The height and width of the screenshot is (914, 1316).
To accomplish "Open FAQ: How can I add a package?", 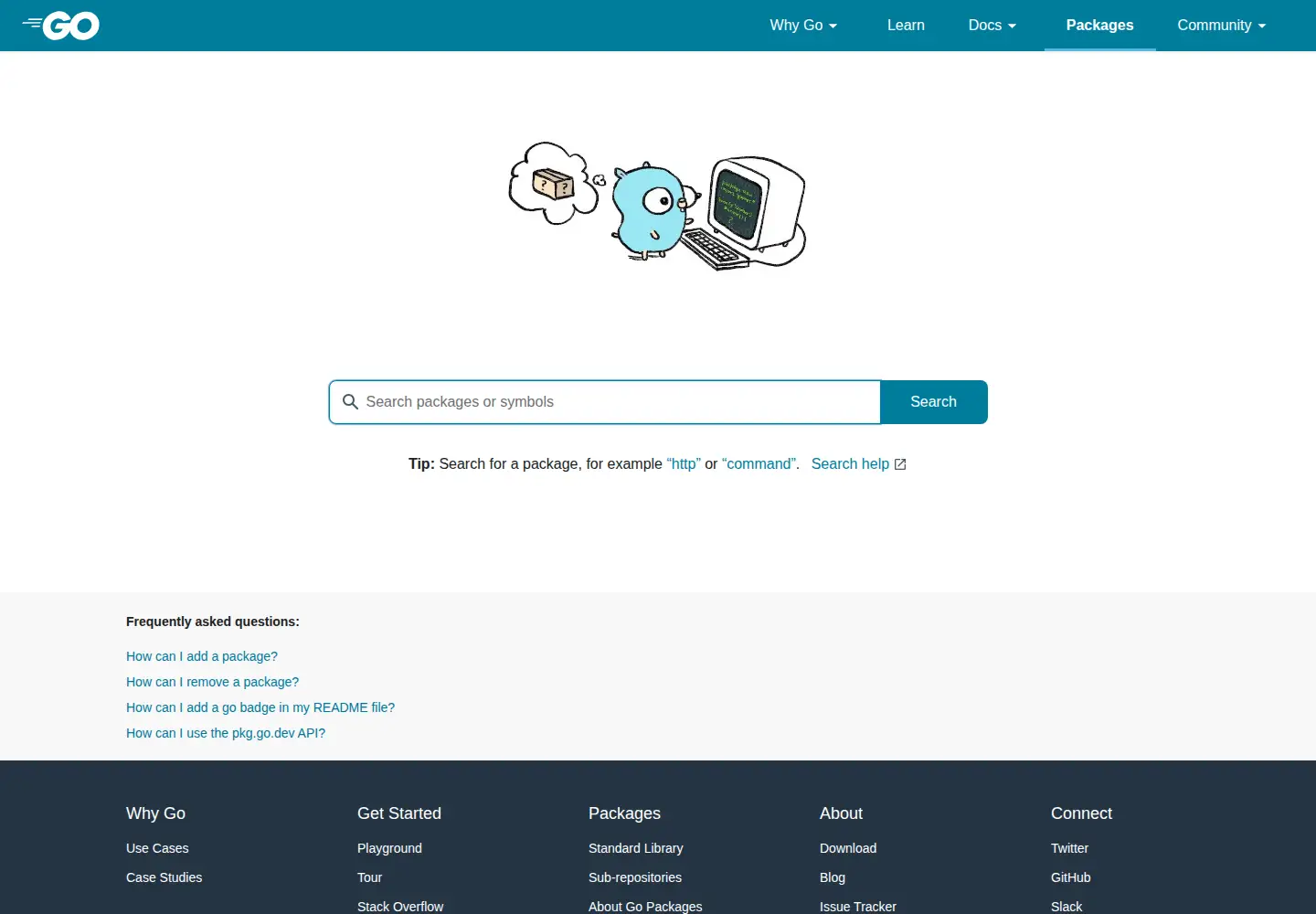I will [202, 656].
